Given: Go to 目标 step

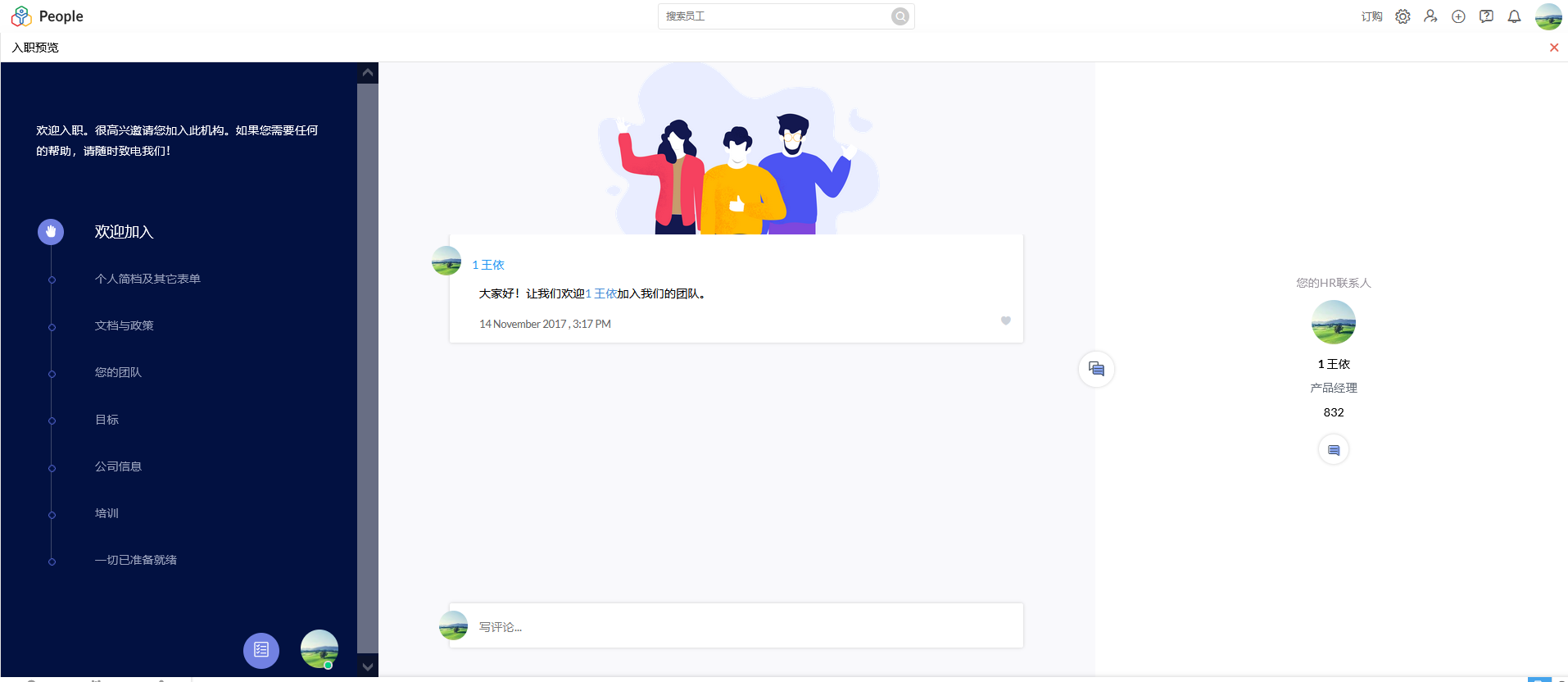Looking at the screenshot, I should pos(106,420).
